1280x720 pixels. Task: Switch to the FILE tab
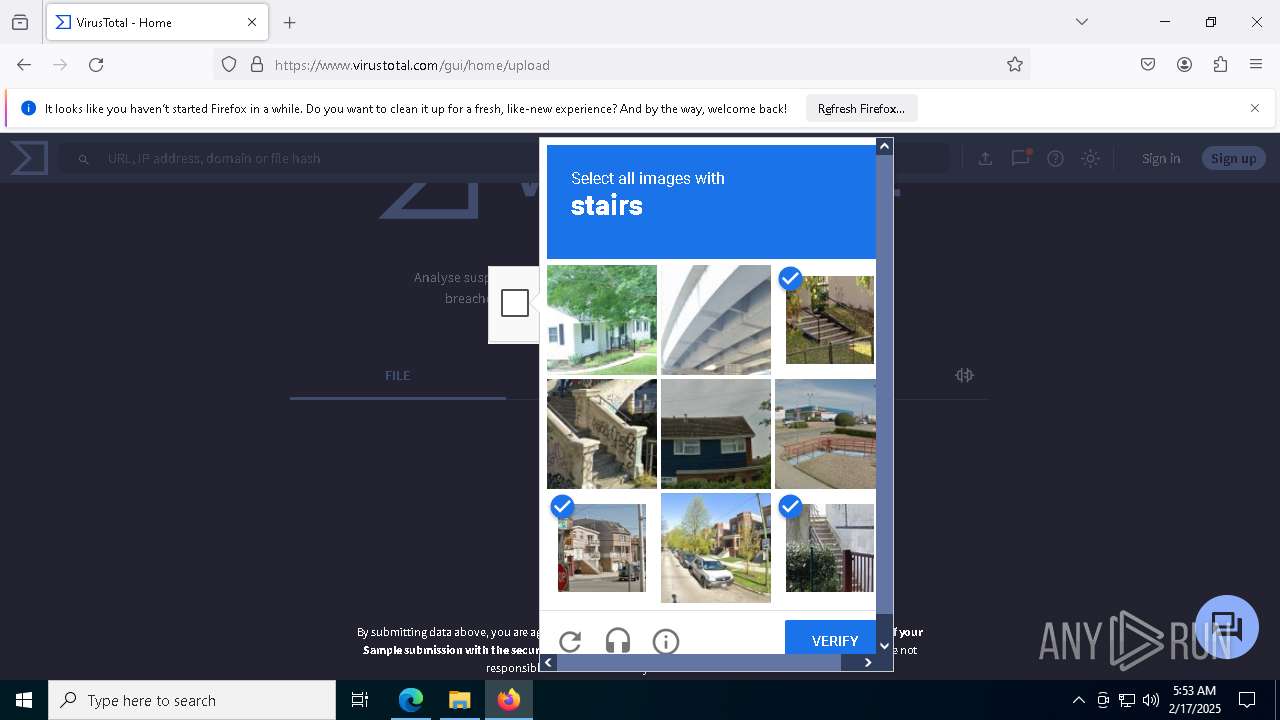398,375
